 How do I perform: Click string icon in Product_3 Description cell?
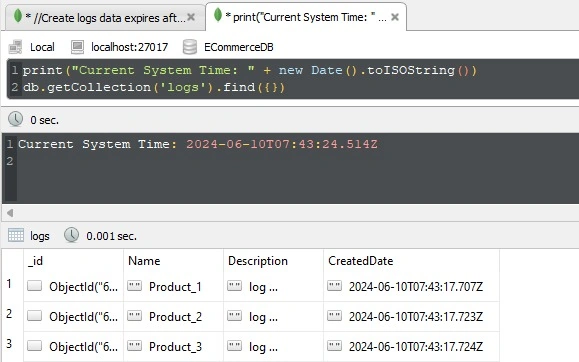(234, 345)
